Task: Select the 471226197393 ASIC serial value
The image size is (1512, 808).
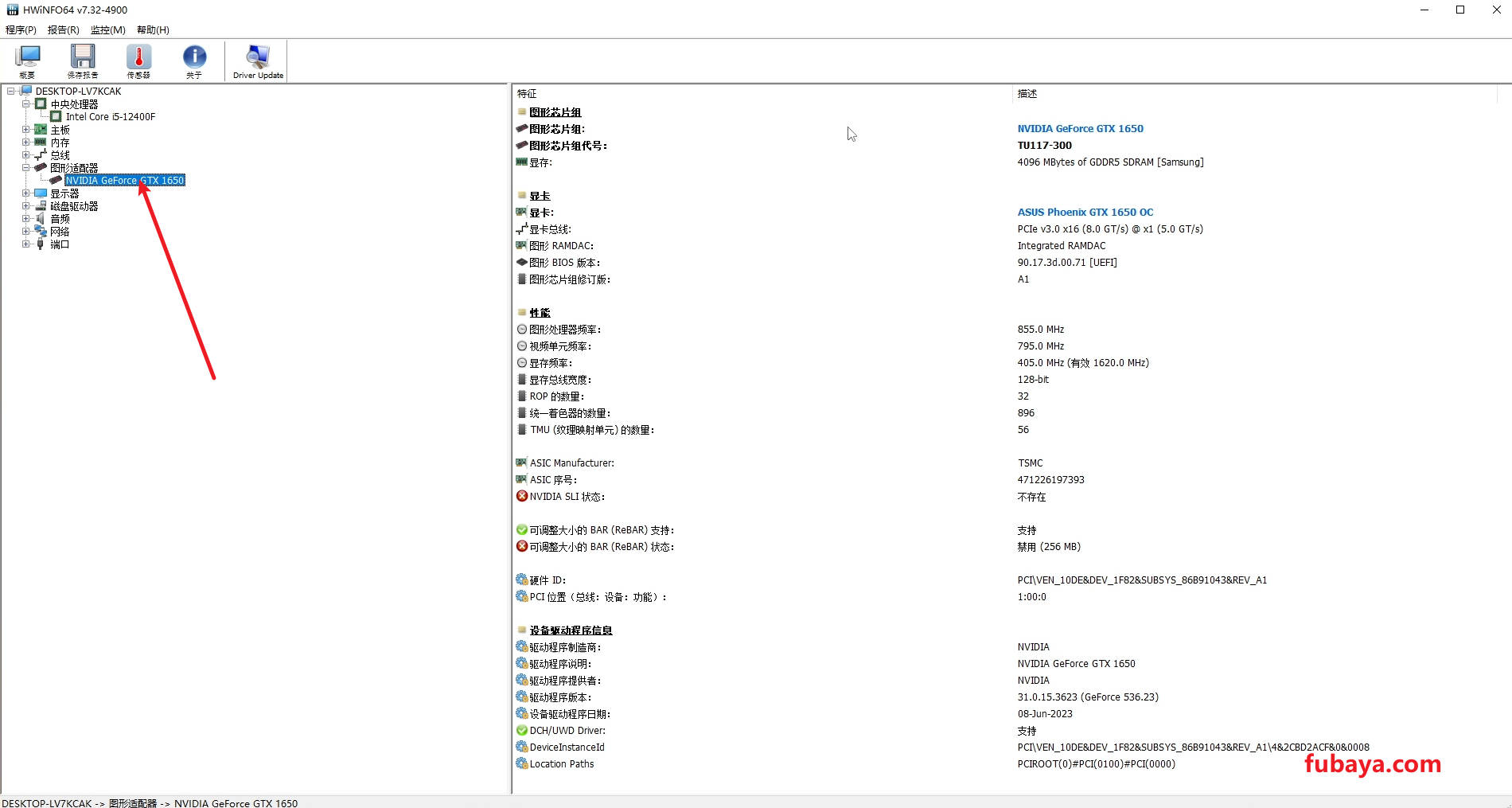Action: (1050, 479)
